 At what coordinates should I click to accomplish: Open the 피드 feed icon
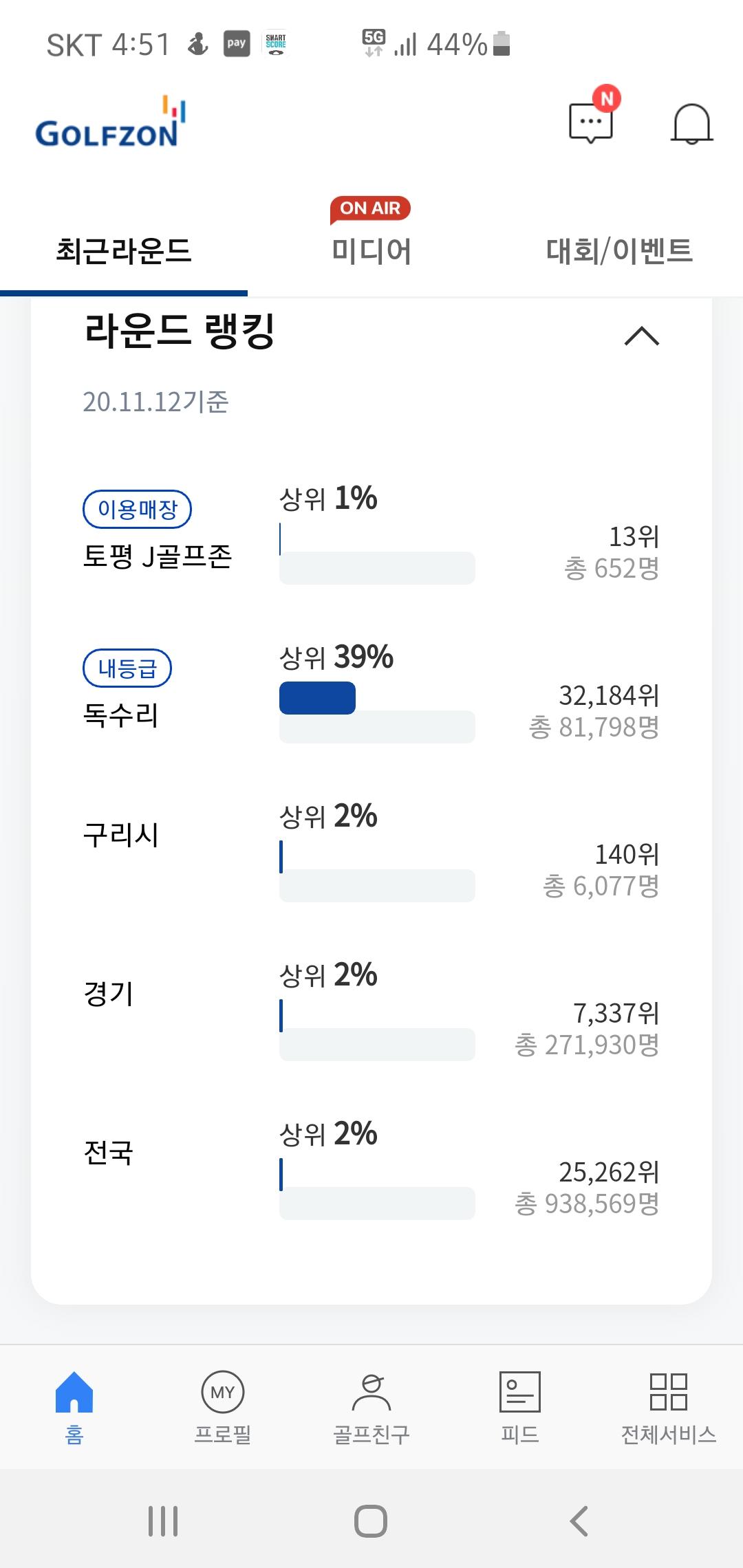click(520, 1393)
